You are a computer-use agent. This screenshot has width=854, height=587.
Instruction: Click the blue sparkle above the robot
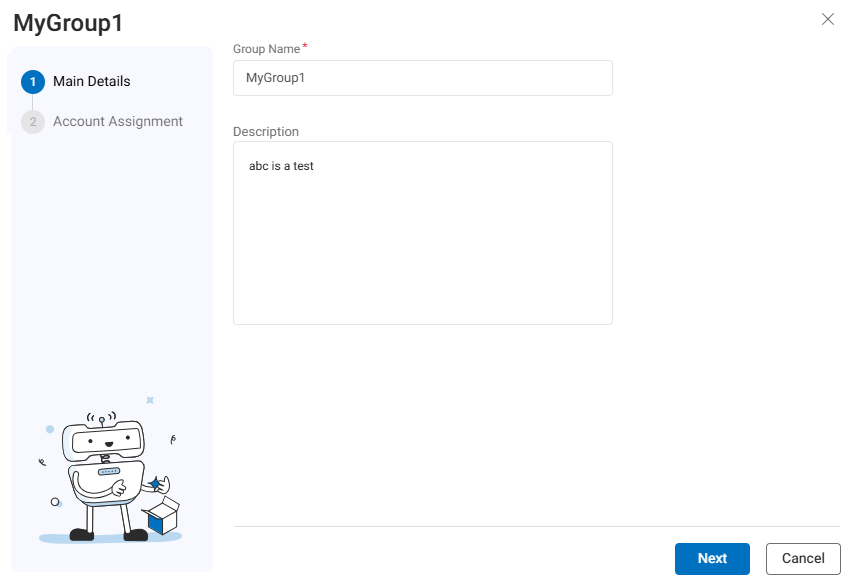pos(150,400)
